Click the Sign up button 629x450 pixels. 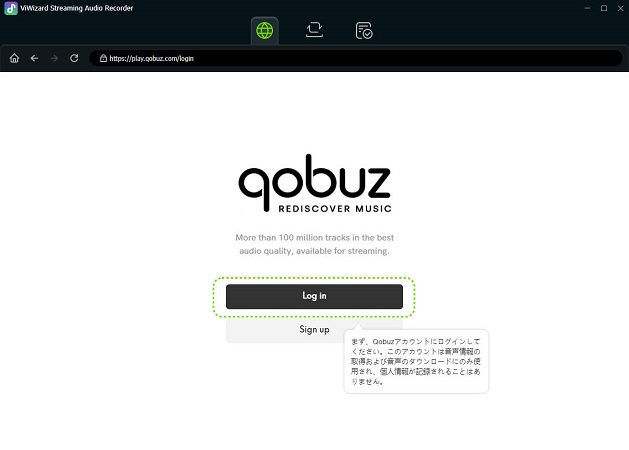(314, 330)
